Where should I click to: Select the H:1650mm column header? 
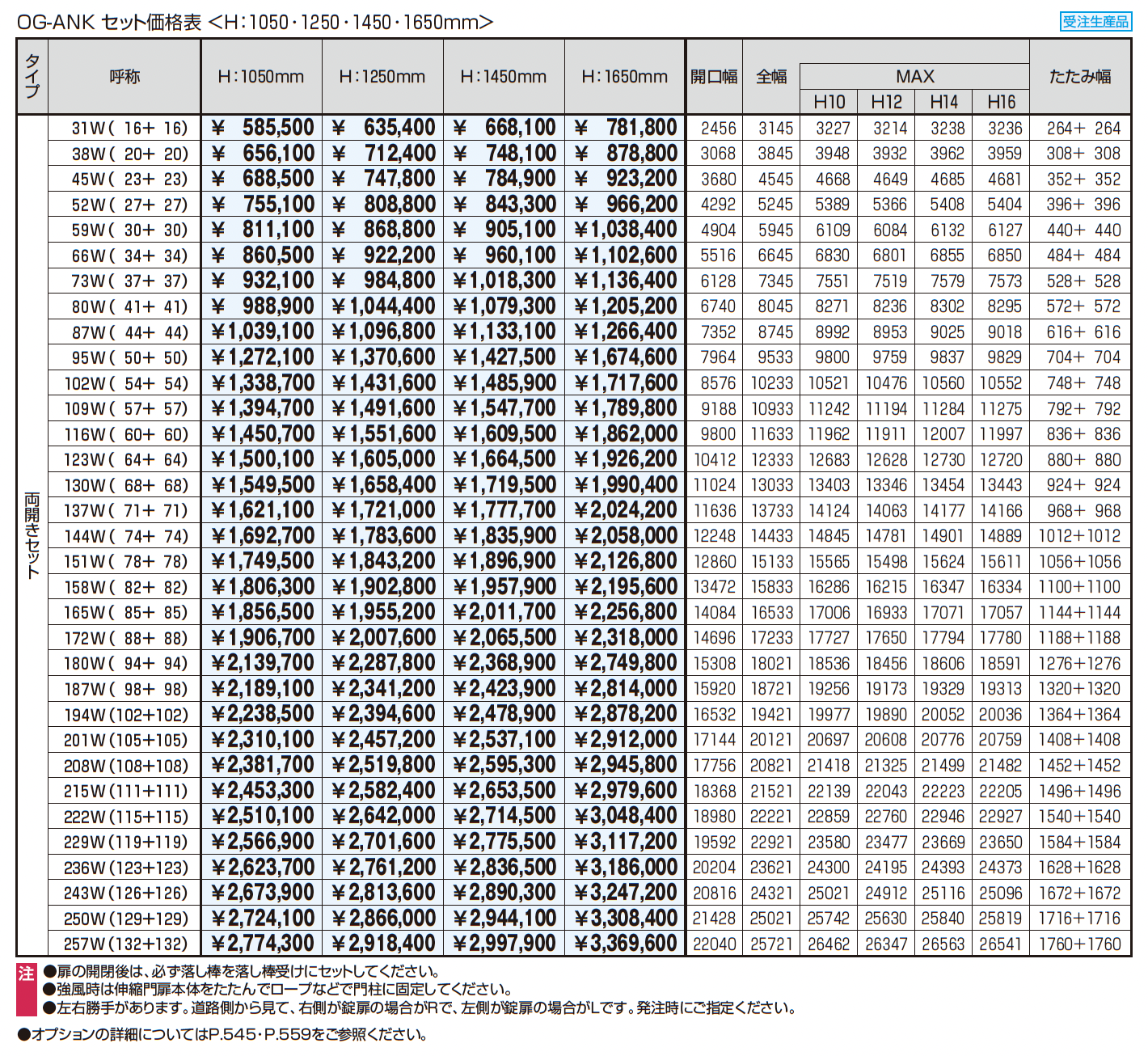click(x=625, y=77)
